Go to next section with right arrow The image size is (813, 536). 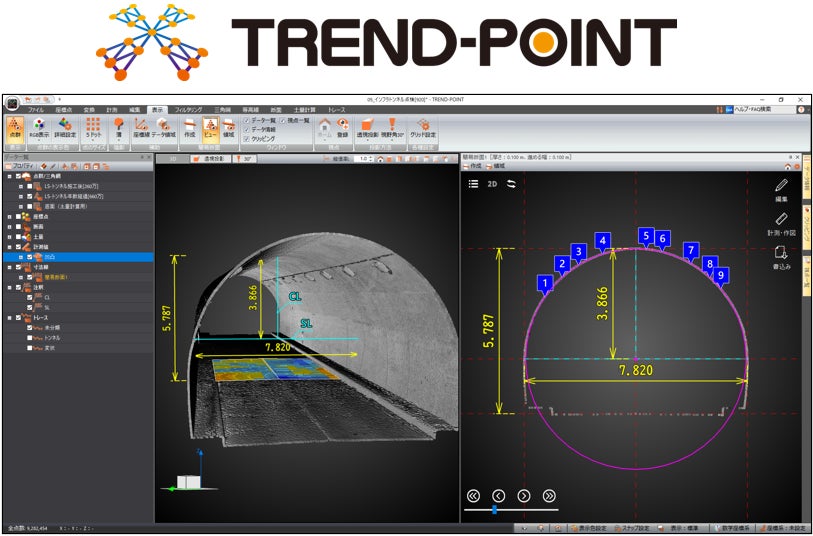524,496
